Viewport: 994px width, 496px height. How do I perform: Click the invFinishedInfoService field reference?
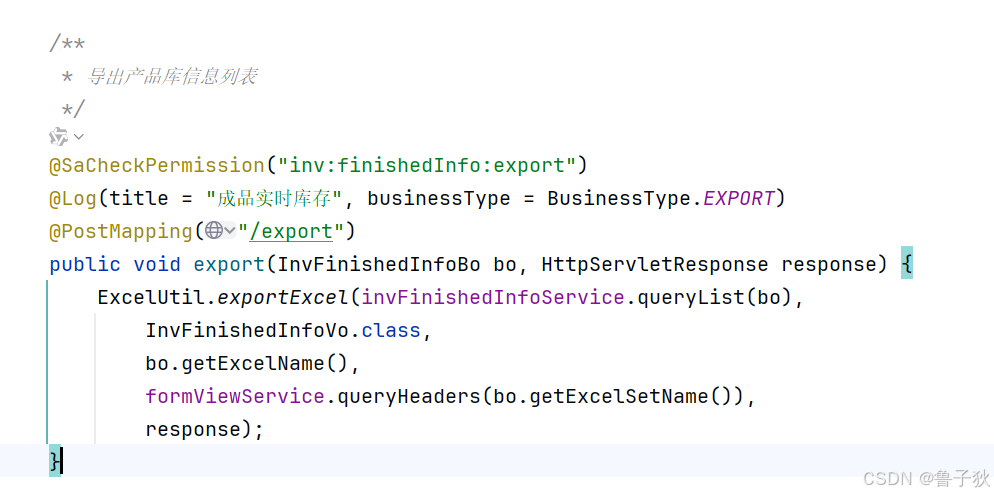click(493, 297)
